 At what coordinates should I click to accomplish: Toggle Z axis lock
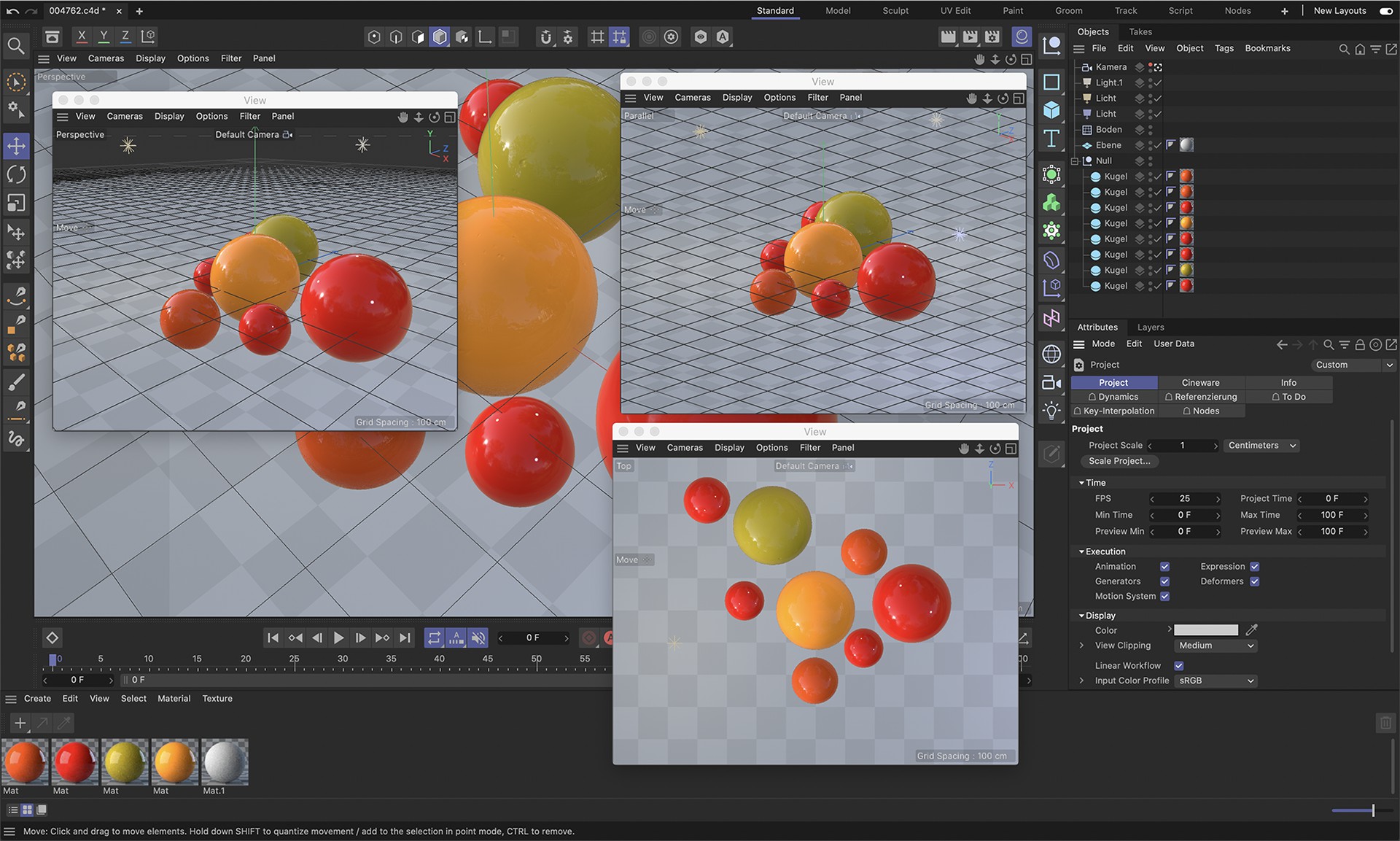point(125,36)
